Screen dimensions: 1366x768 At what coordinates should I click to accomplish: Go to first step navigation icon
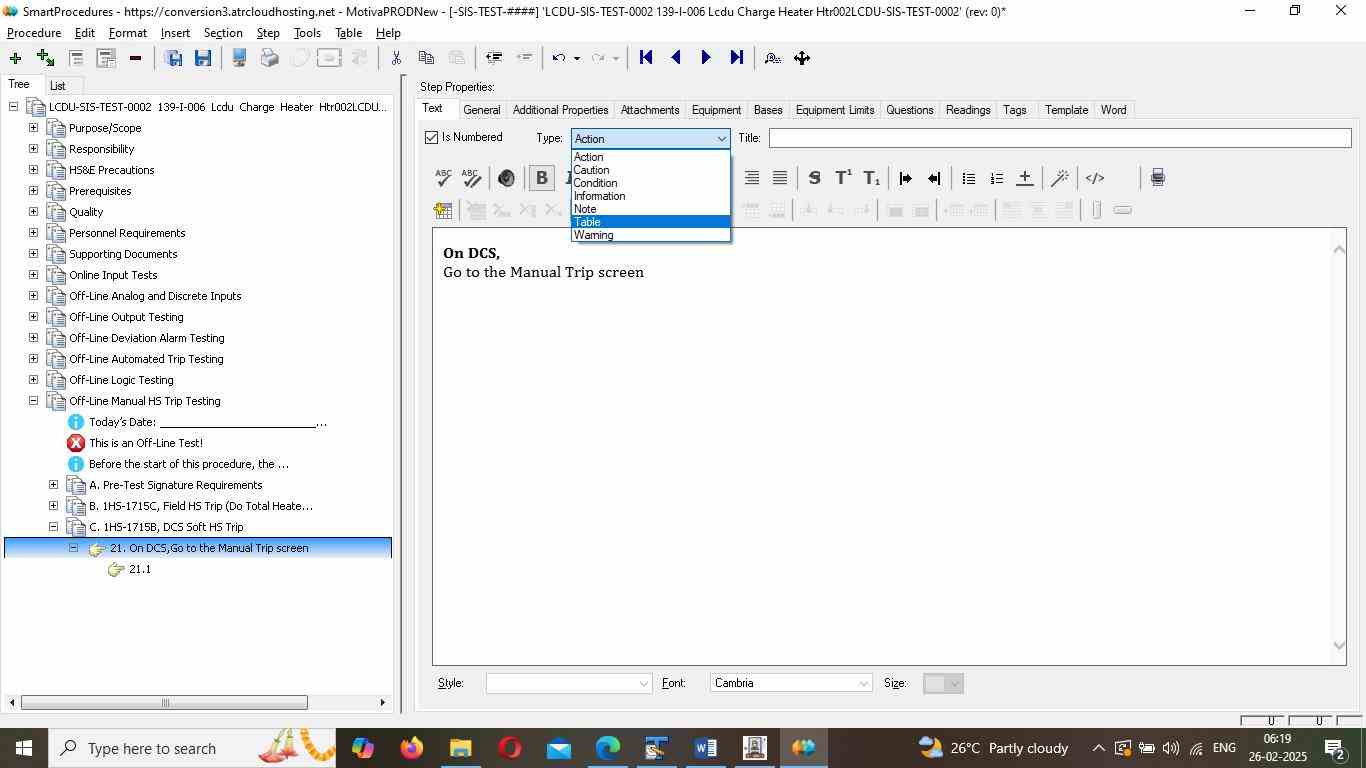coord(646,58)
